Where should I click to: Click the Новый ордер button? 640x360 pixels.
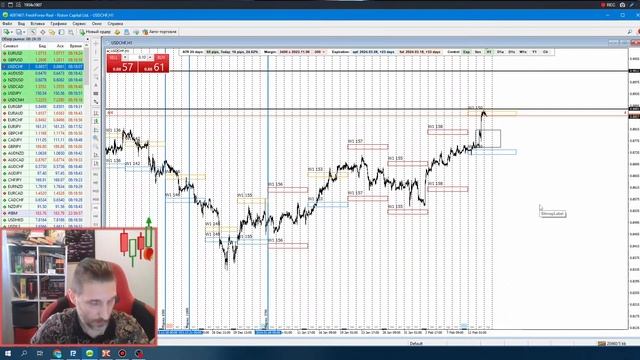(95, 32)
